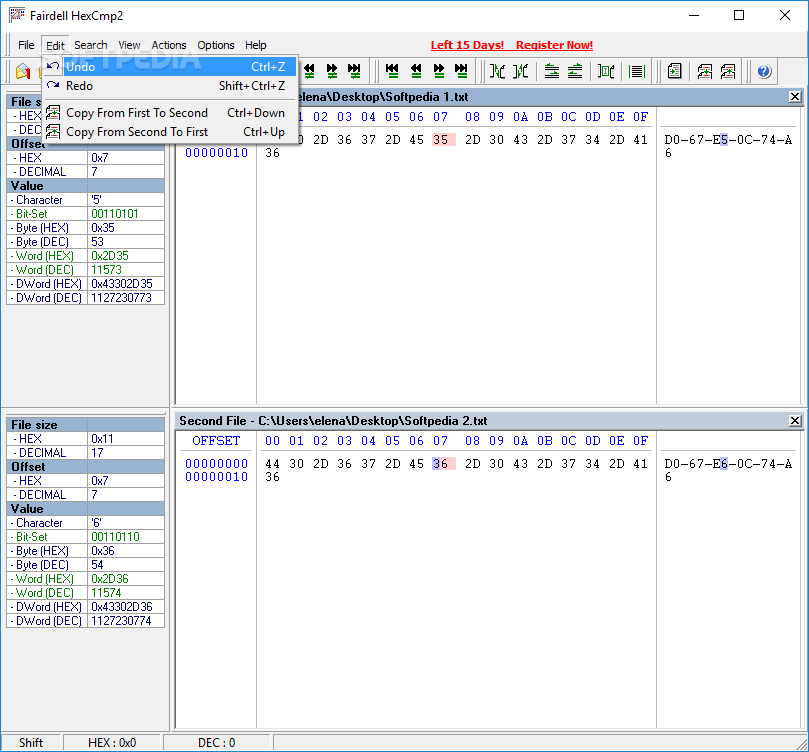The height and width of the screenshot is (752, 809).
Task: Click the next equal block toolbar icon
Action: coord(439,71)
